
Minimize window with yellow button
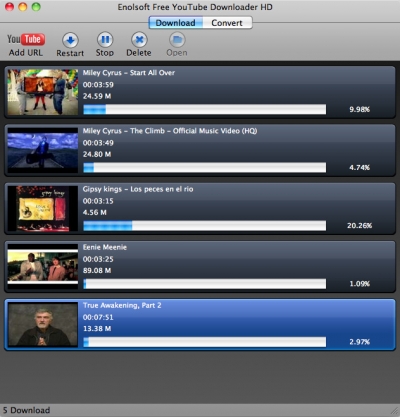[23, 7]
